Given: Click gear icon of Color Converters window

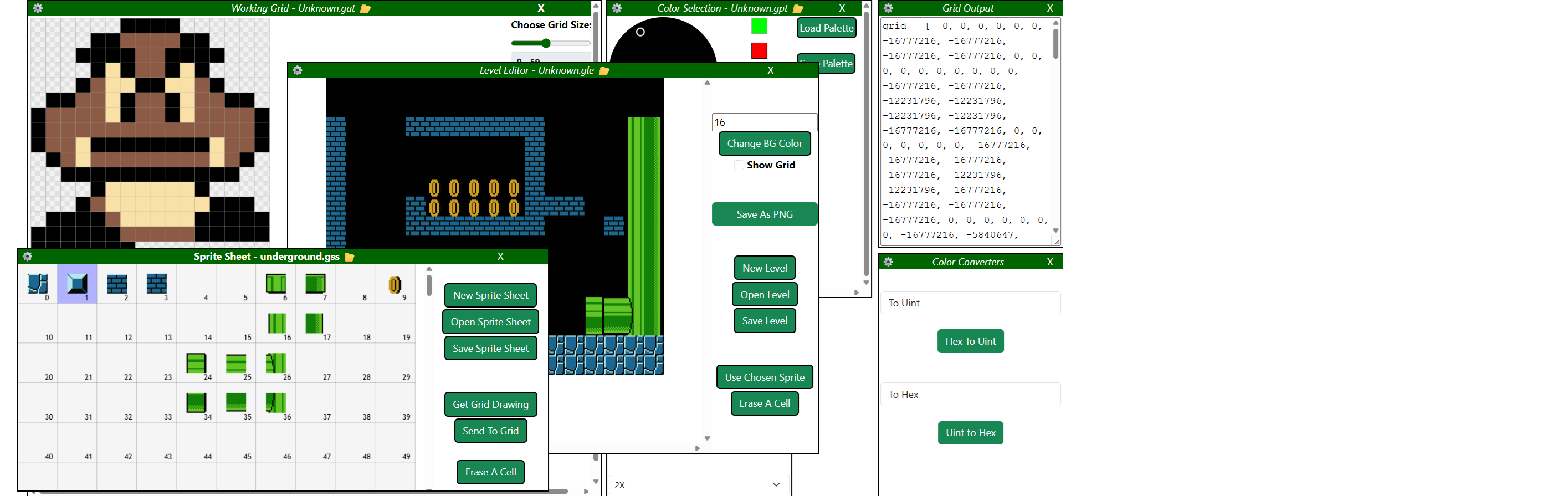Looking at the screenshot, I should click(888, 262).
